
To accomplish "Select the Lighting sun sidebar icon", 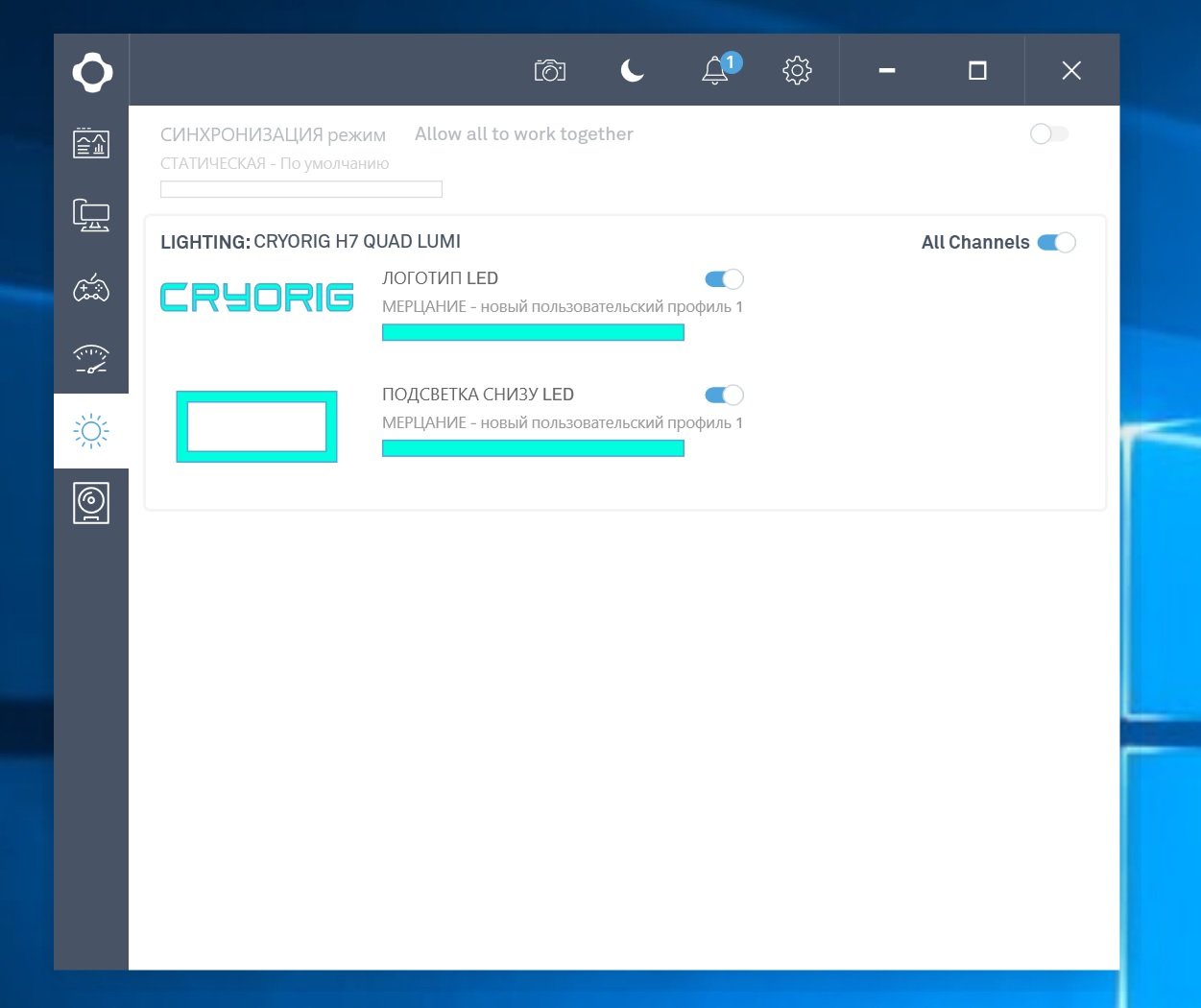I will tap(91, 431).
